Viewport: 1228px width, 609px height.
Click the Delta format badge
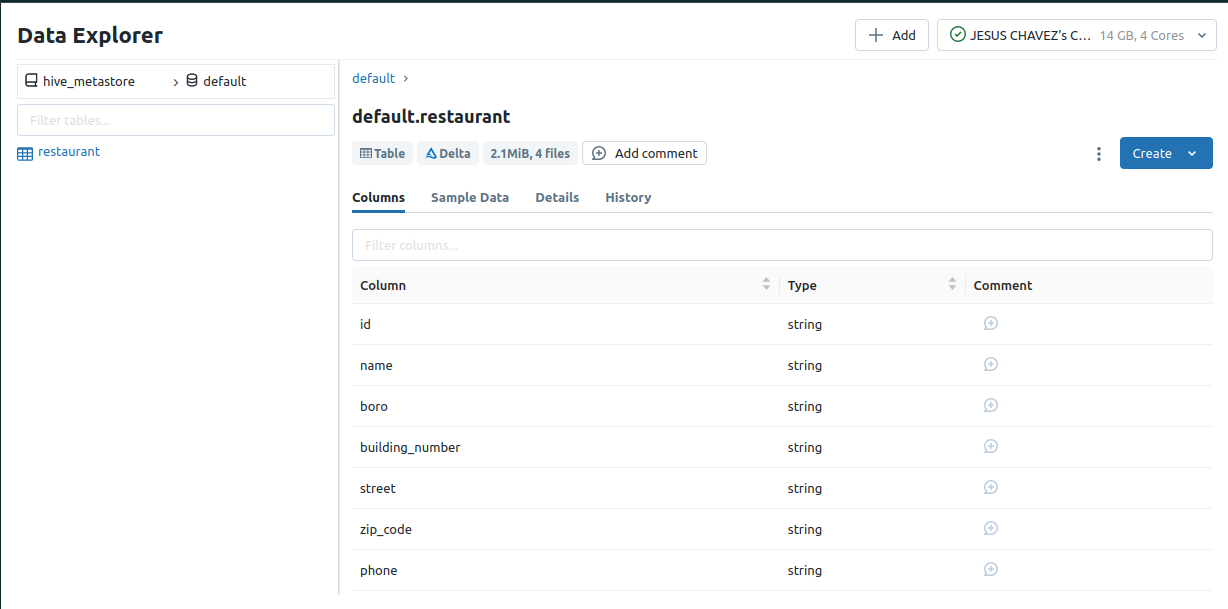coord(447,153)
